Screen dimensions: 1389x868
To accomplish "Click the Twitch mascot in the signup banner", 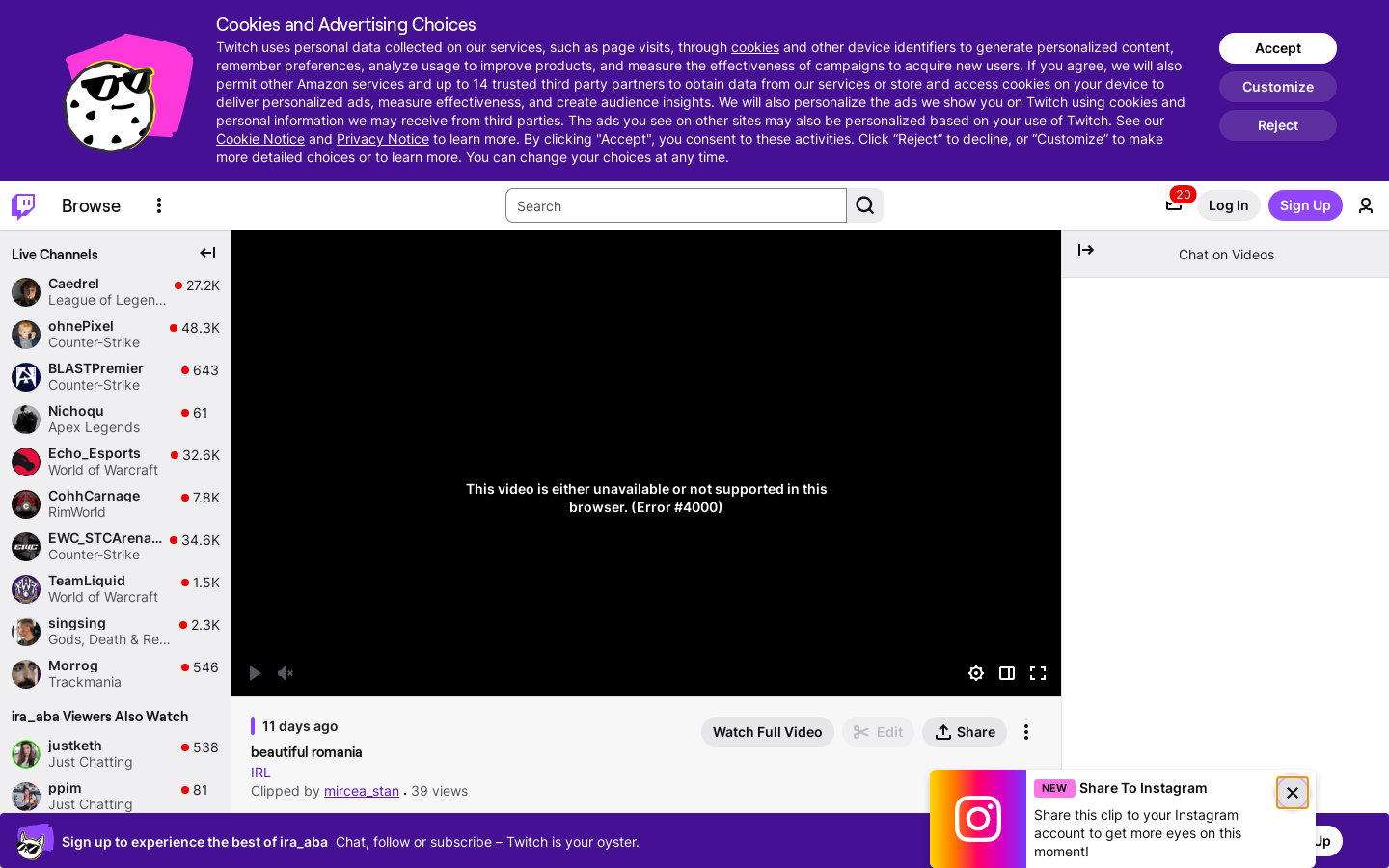I will pyautogui.click(x=34, y=841).
